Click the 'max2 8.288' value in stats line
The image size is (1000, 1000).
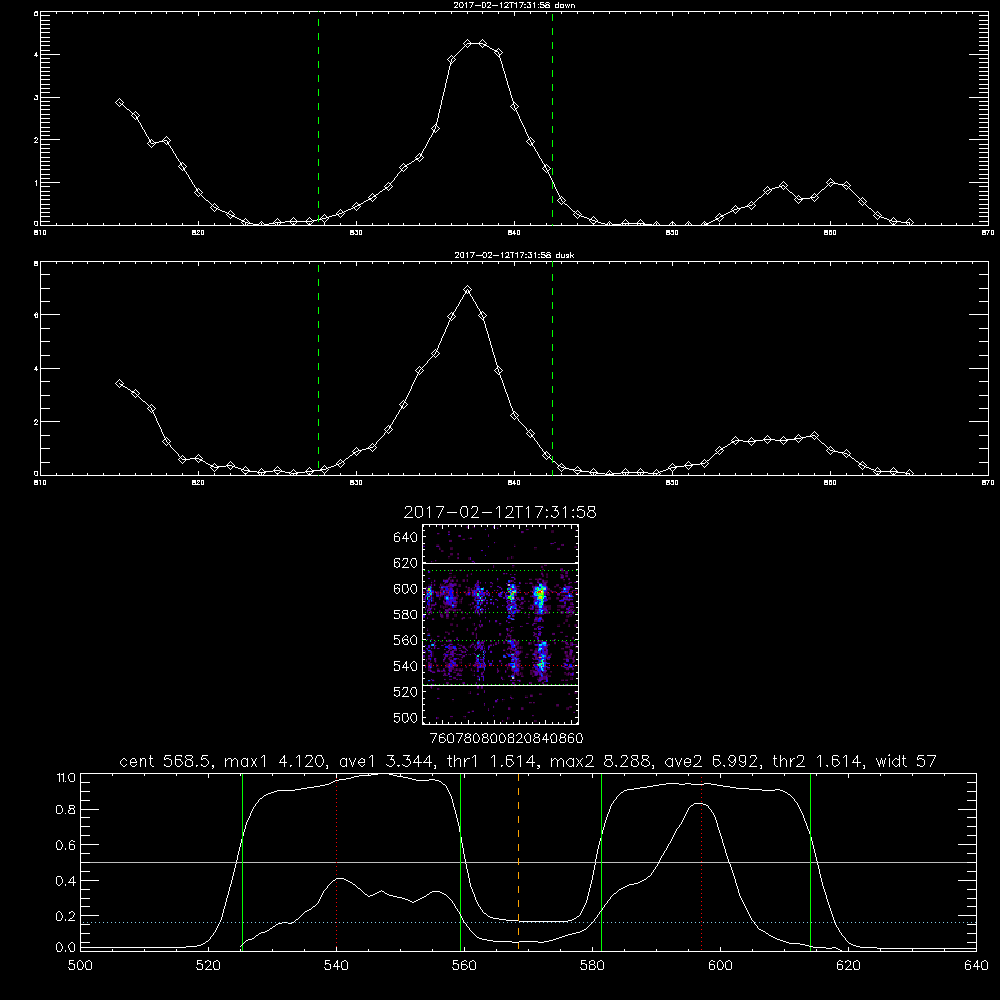pos(601,761)
